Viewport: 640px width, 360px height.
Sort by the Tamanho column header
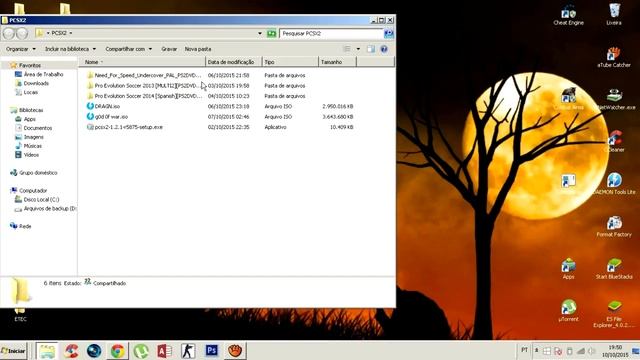click(x=337, y=62)
